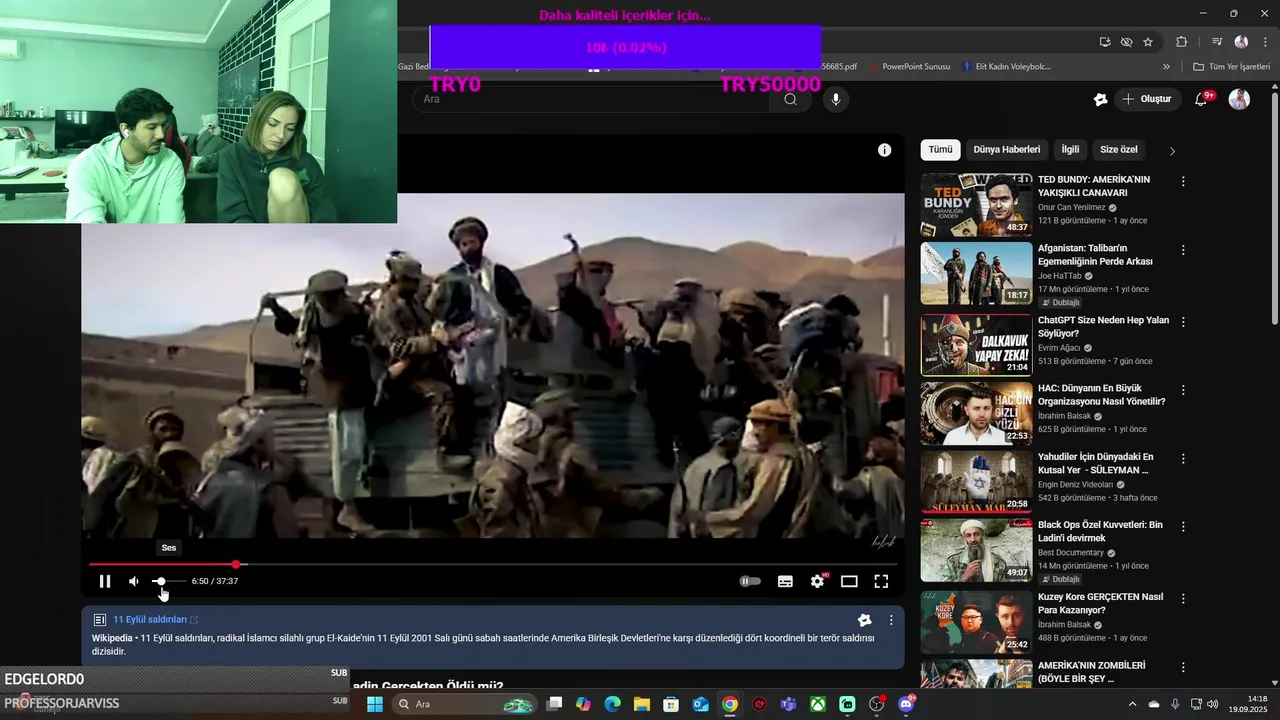Switch to theater mode view
Viewport: 1280px width, 720px height.
coord(849,581)
